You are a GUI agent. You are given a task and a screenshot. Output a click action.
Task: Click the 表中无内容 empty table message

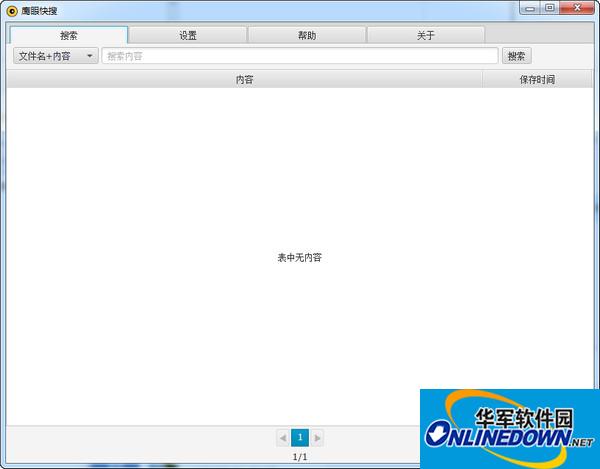pyautogui.click(x=300, y=257)
